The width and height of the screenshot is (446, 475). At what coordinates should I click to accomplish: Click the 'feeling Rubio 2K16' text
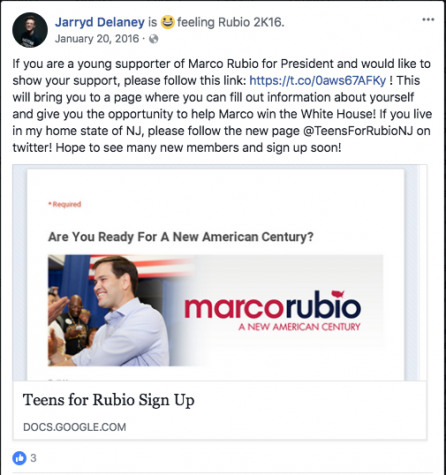pos(231,22)
